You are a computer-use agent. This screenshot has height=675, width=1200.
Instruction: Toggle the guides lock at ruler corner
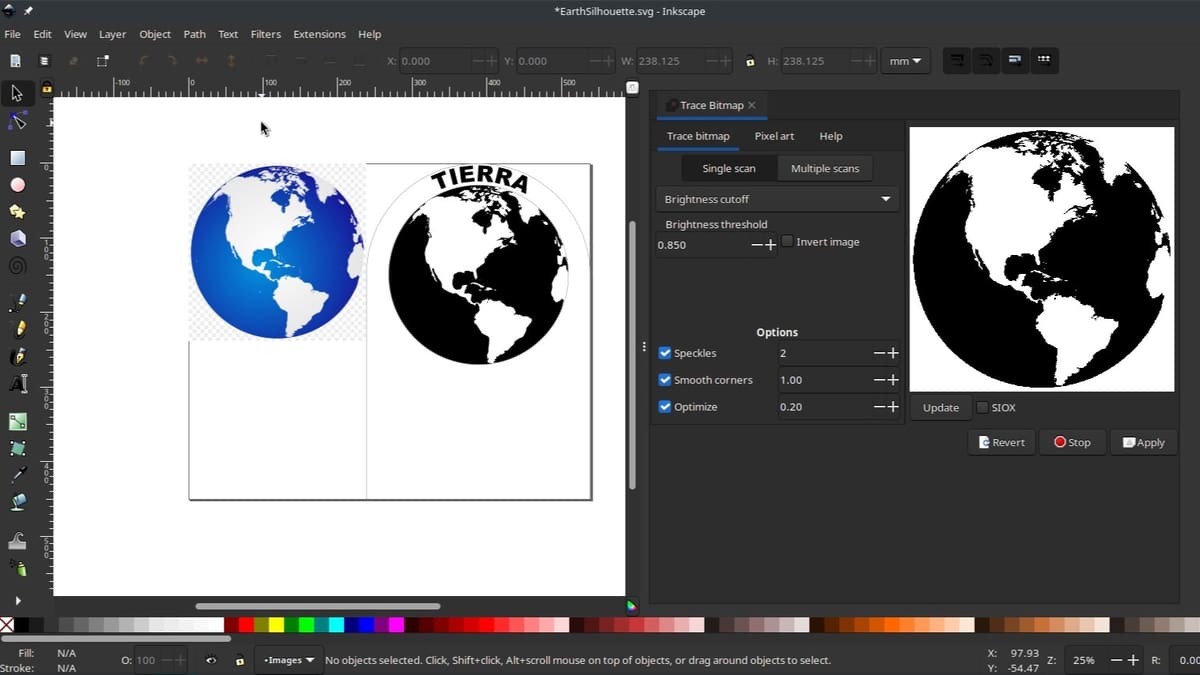pyautogui.click(x=47, y=87)
